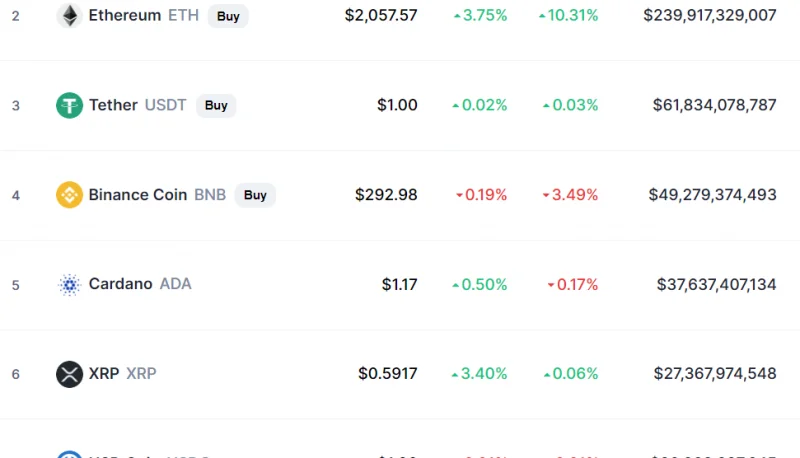Buy Tether using its Buy button
This screenshot has height=458, width=800.
pyautogui.click(x=216, y=105)
